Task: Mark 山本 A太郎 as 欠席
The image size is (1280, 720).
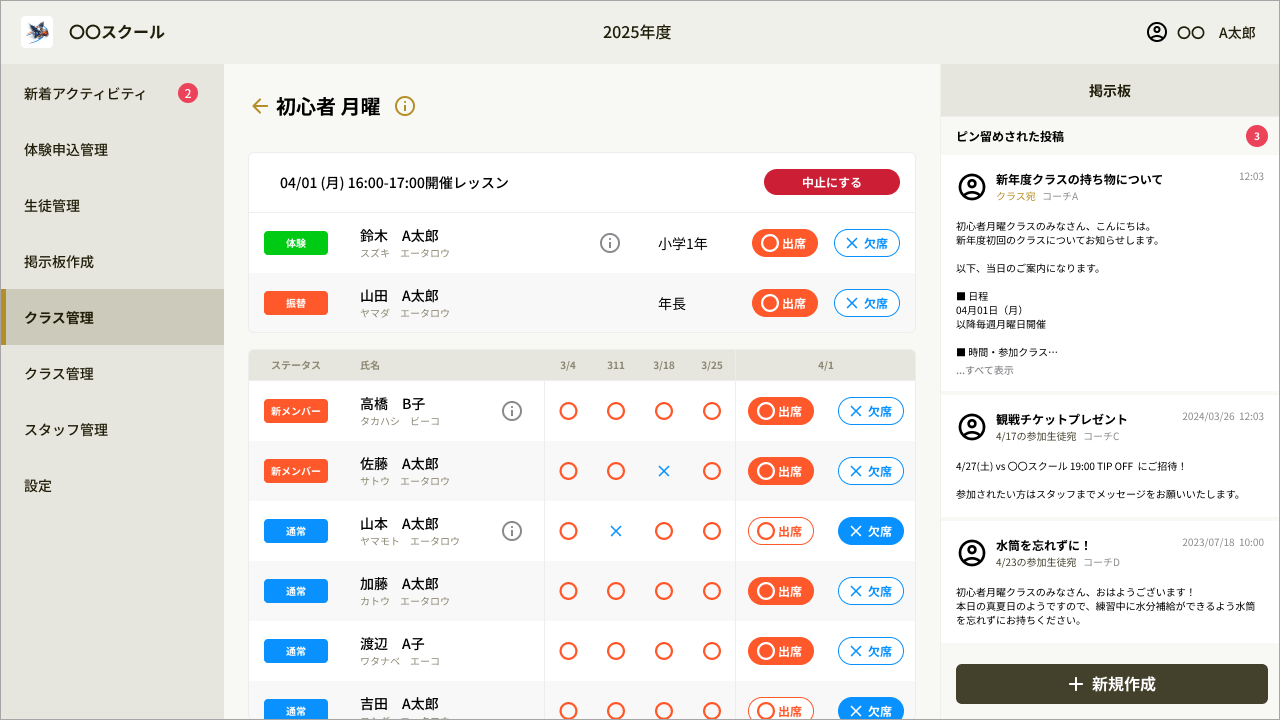Action: pyautogui.click(x=869, y=531)
